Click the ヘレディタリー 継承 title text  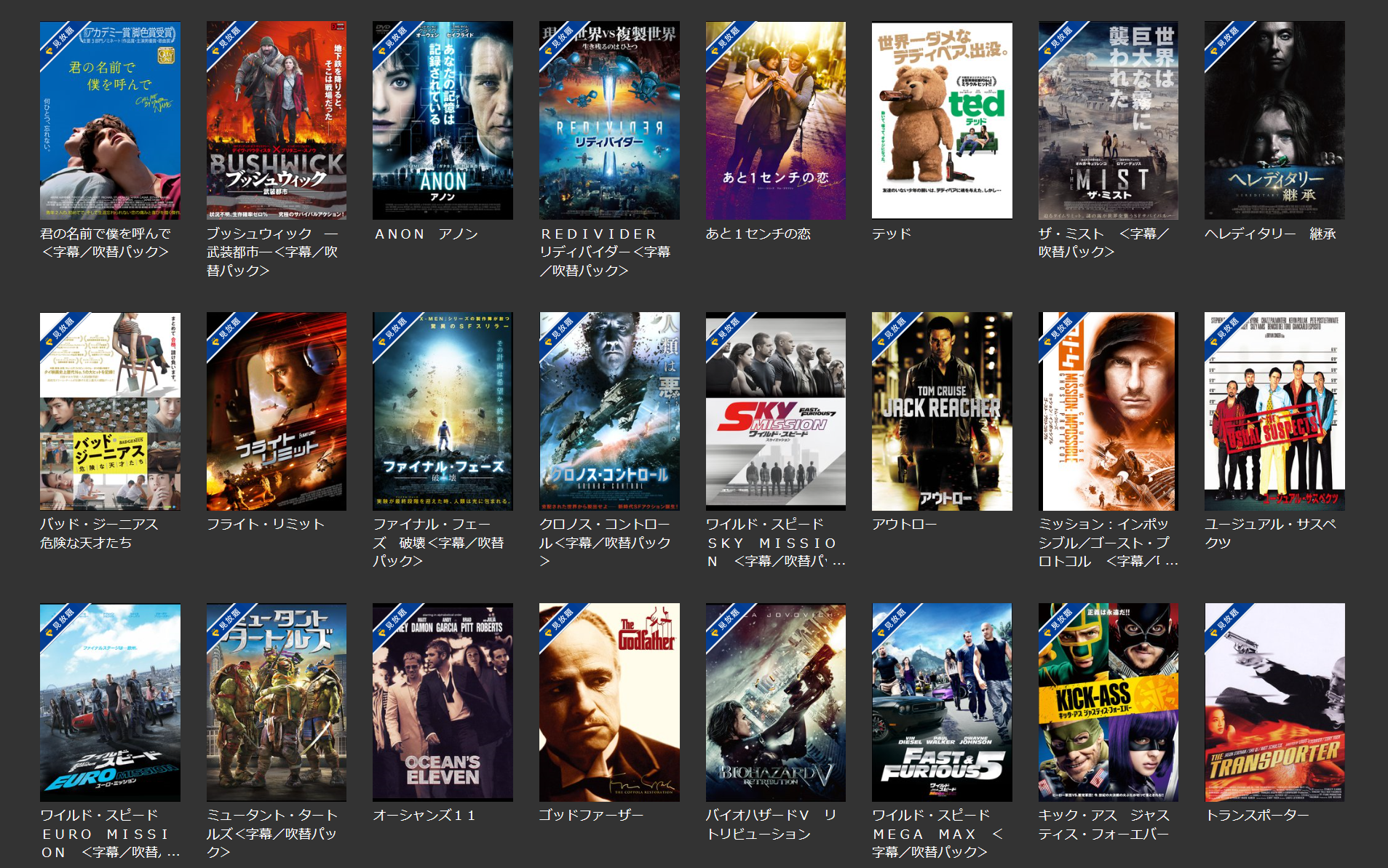tap(1271, 234)
